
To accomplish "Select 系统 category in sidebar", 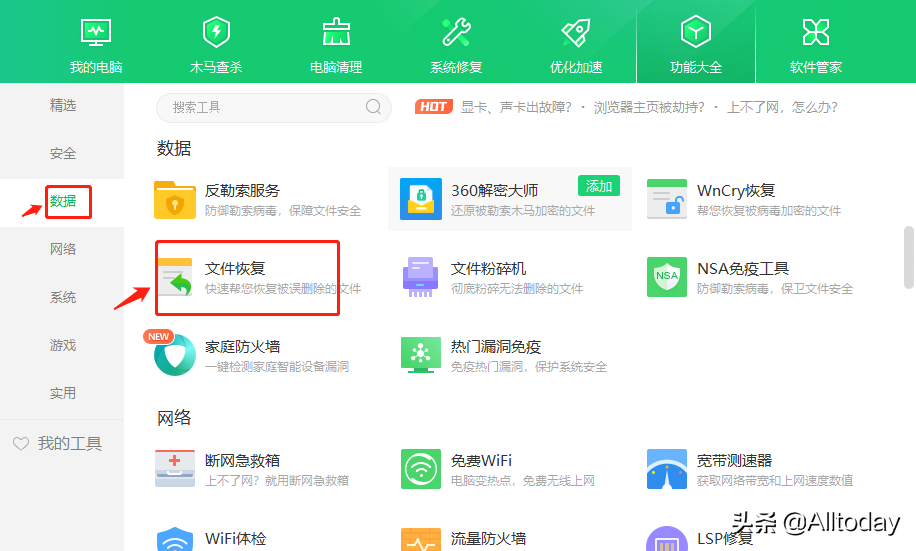I will click(x=63, y=297).
